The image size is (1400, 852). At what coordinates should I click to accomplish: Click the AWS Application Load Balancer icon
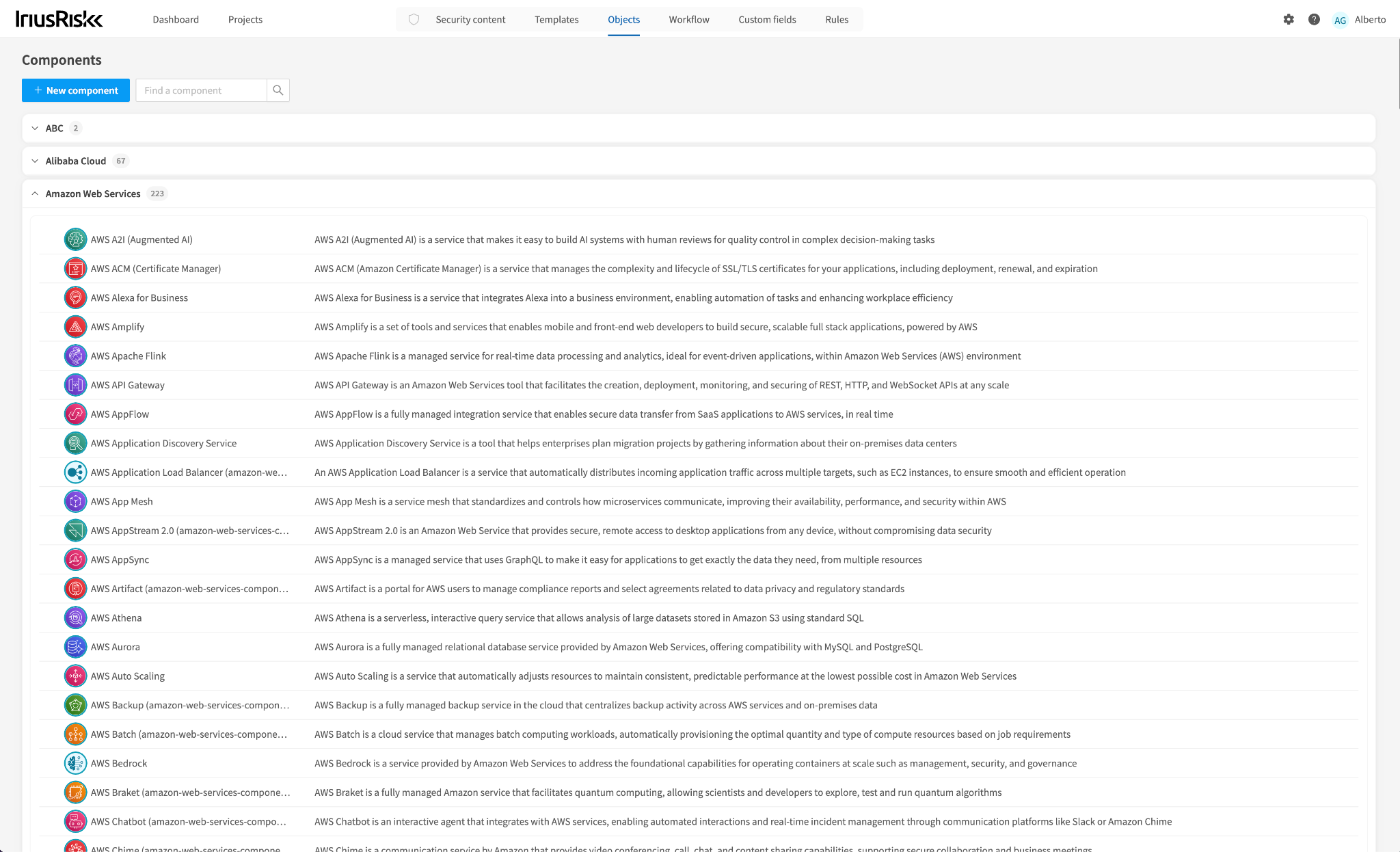click(75, 472)
